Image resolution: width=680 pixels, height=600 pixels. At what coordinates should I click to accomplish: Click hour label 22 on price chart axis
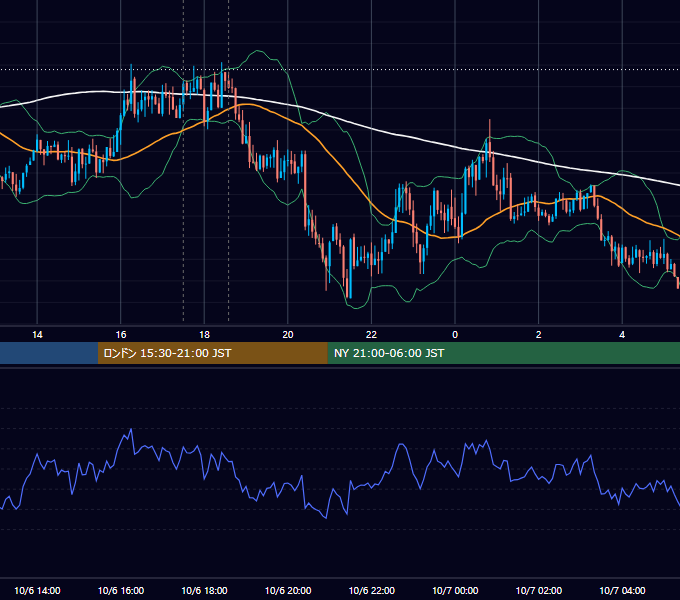point(371,335)
